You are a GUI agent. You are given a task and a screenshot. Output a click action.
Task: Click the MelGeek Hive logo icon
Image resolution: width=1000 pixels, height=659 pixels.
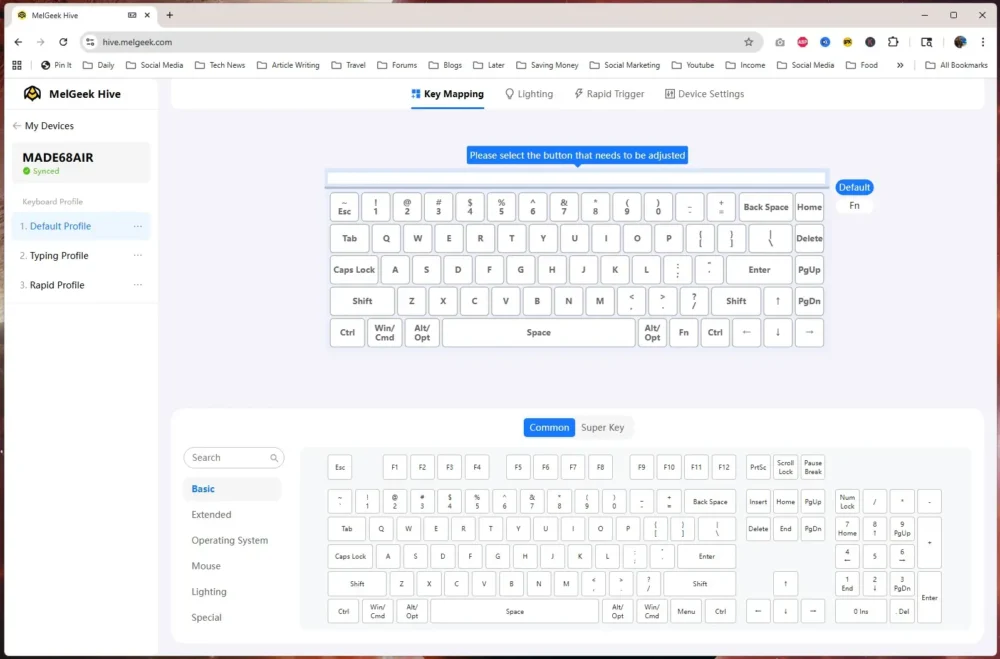(33, 94)
